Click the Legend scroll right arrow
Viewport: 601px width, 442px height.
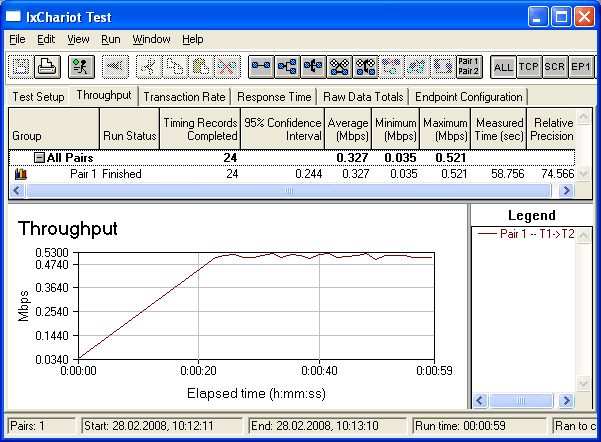[x=567, y=401]
